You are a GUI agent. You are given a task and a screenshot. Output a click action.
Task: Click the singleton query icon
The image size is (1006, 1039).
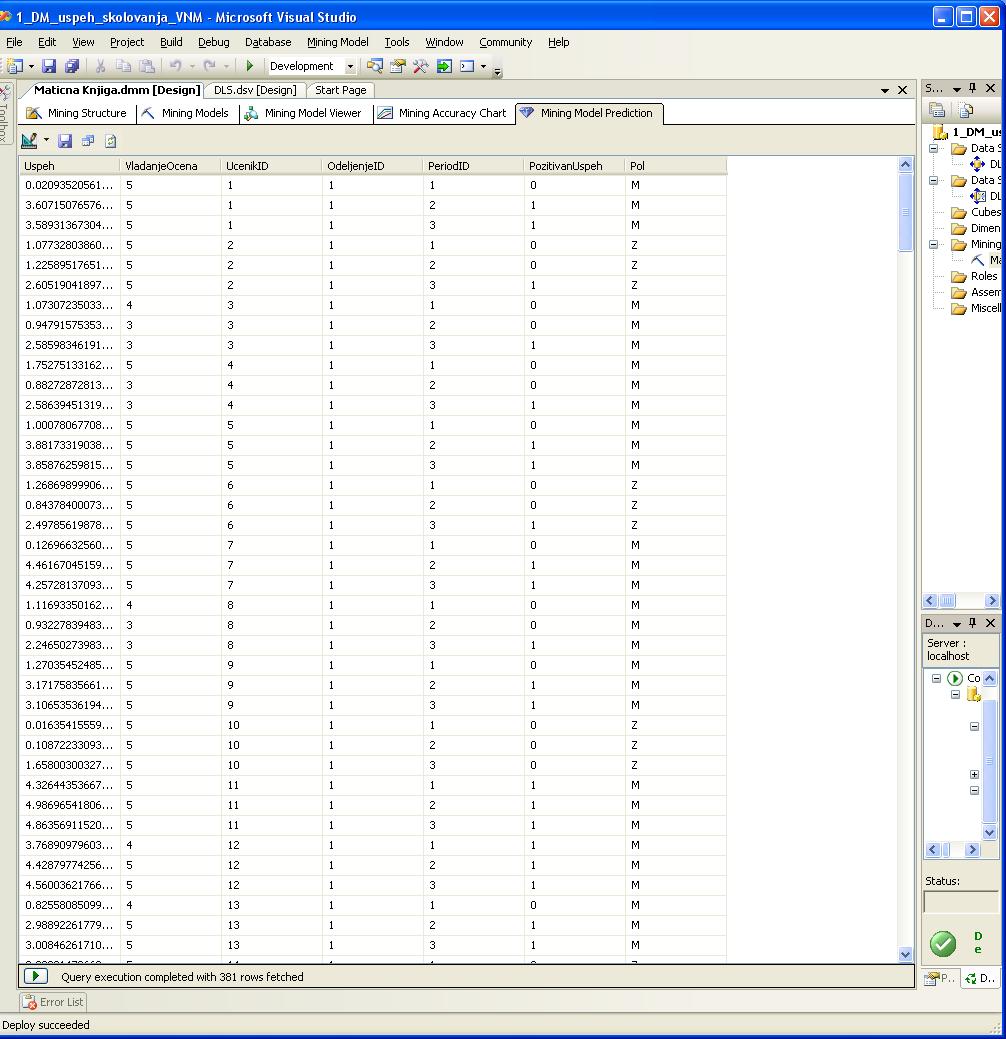point(87,140)
